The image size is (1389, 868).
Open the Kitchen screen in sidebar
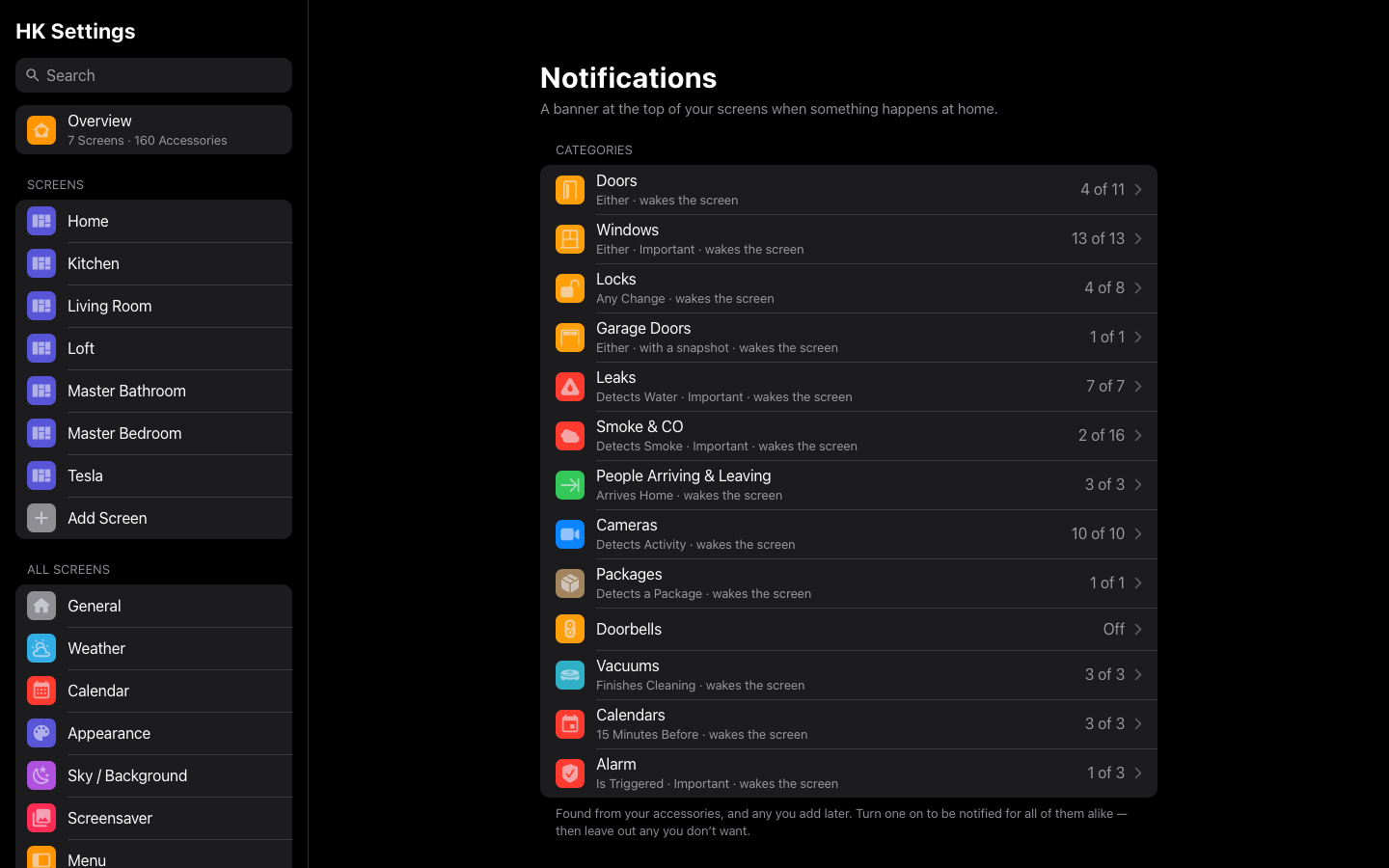pyautogui.click(x=153, y=263)
